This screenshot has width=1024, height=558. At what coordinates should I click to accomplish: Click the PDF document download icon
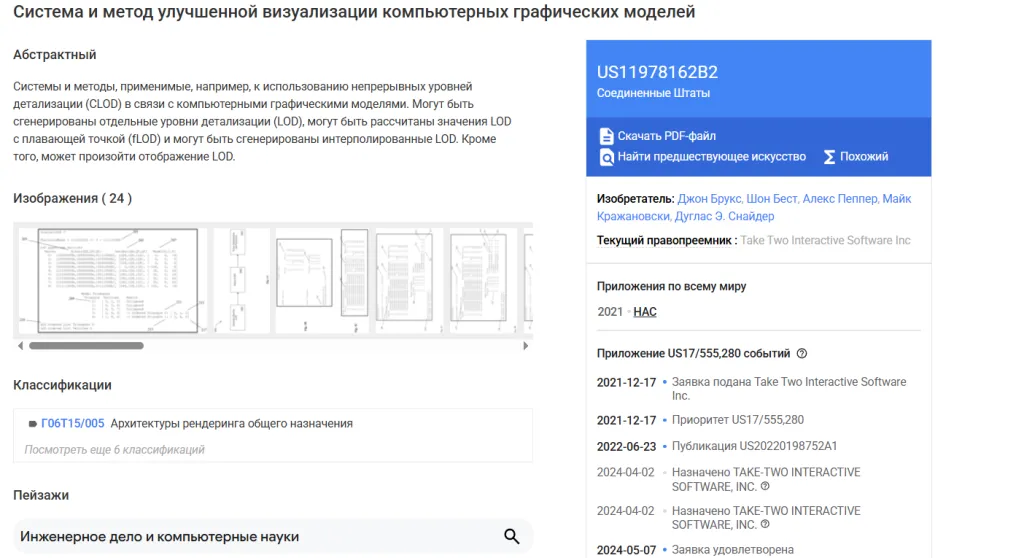tap(606, 136)
